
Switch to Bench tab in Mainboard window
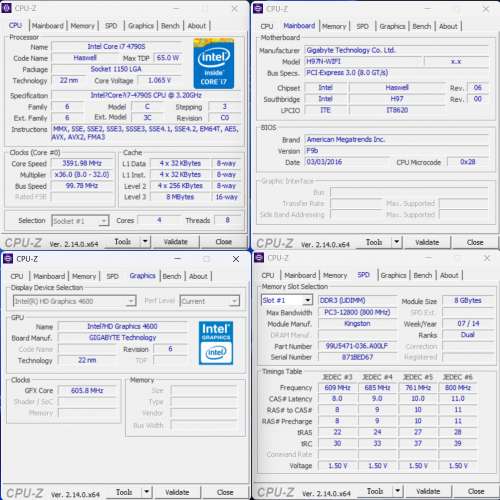tap(422, 26)
